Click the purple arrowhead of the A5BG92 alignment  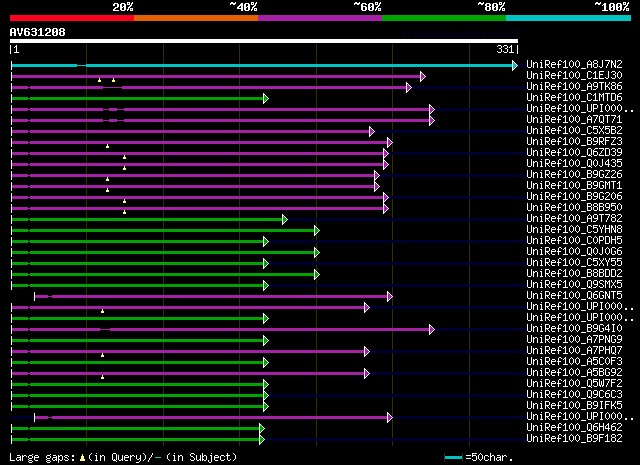coord(367,374)
